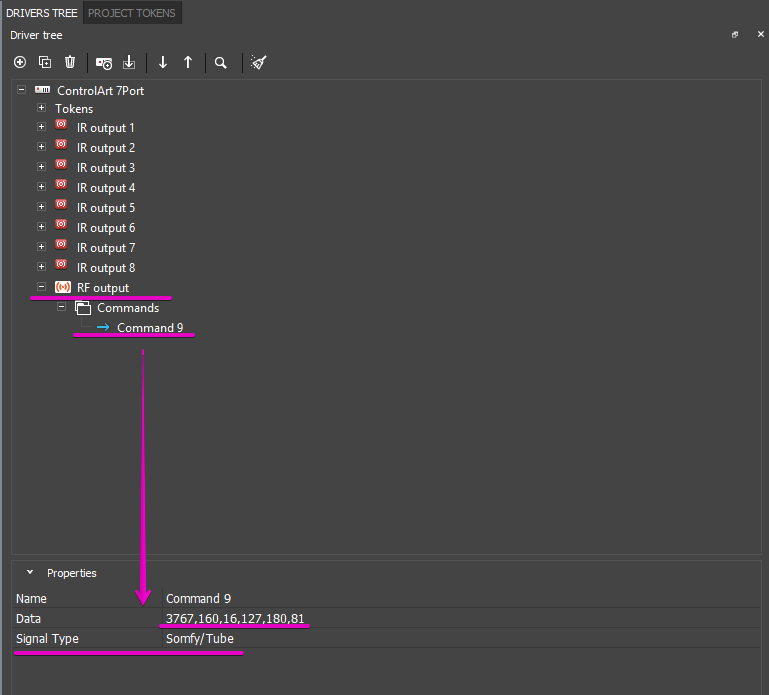
Task: Move item down with arrow icon
Action: pos(163,62)
